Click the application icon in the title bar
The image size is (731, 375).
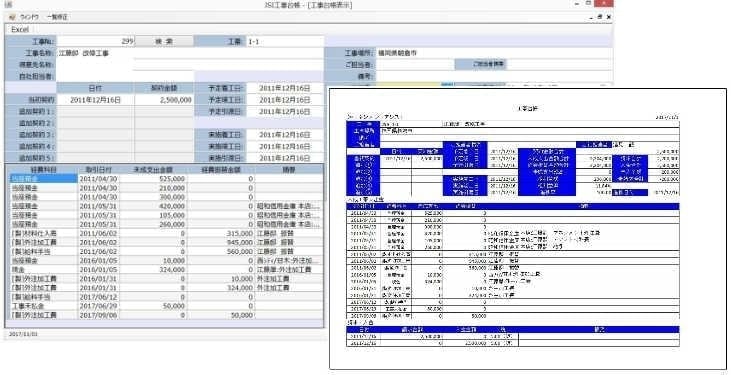pyautogui.click(x=8, y=5)
